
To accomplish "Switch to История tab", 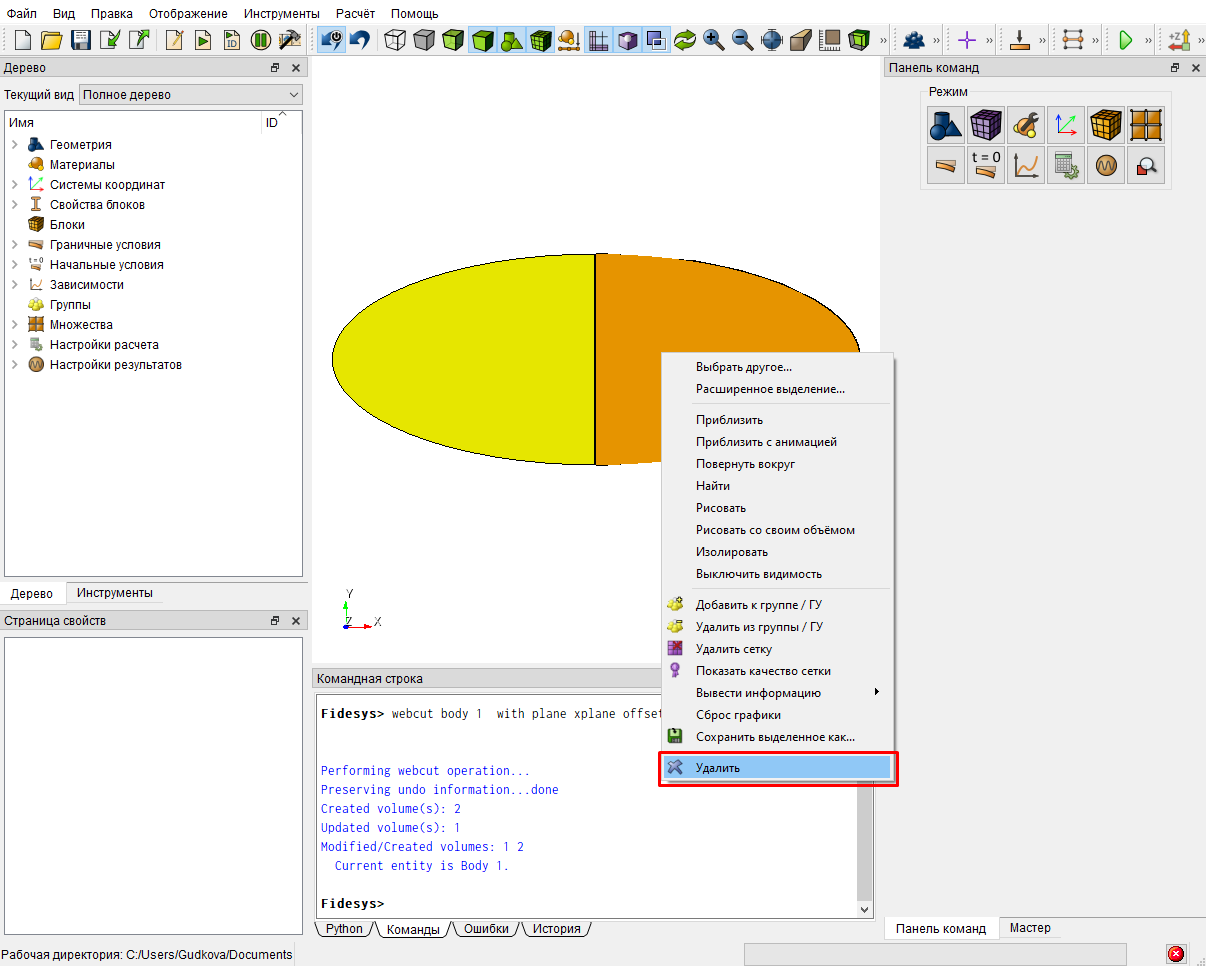I will point(556,929).
